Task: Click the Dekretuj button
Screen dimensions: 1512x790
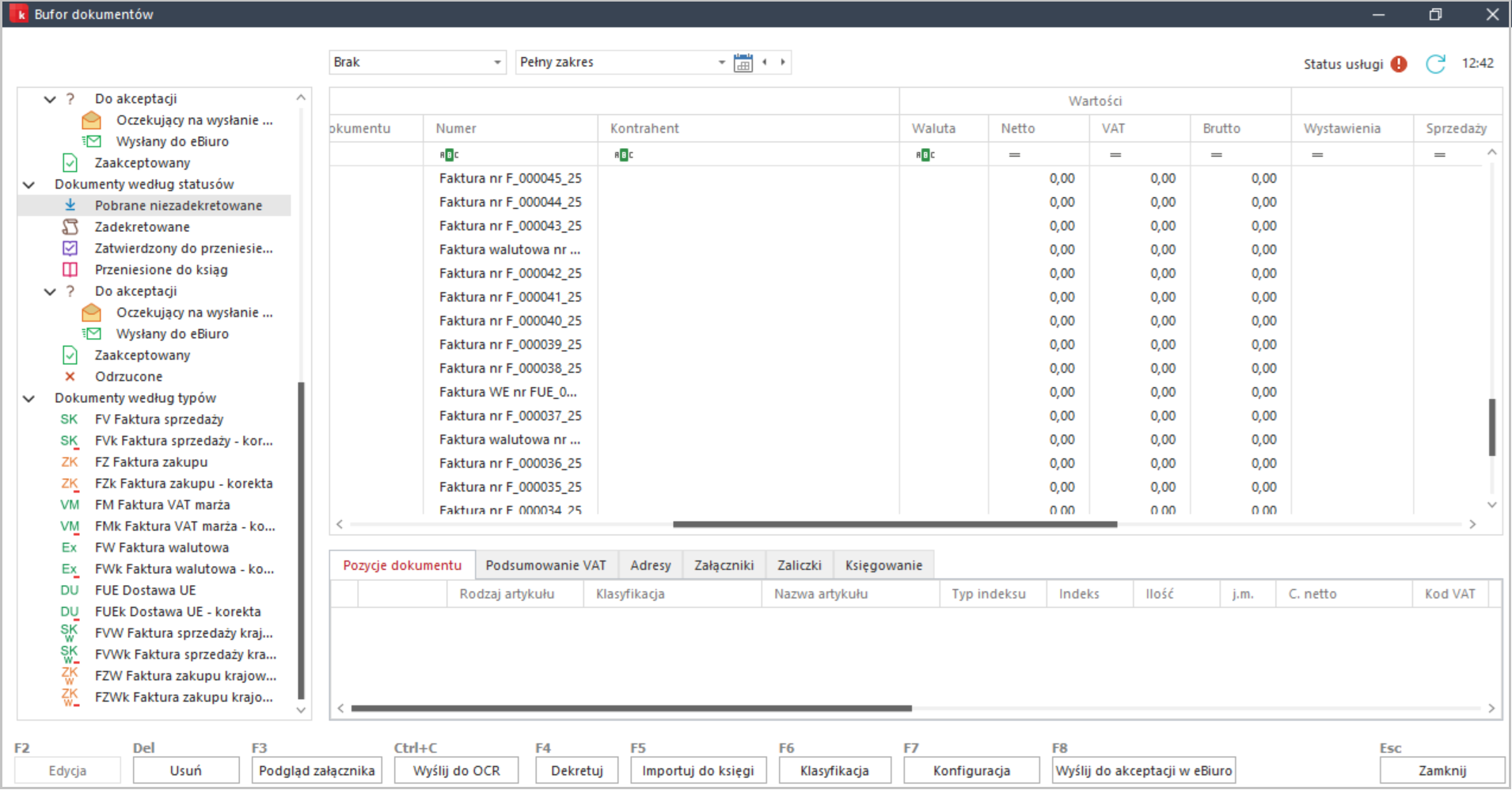Action: (577, 770)
